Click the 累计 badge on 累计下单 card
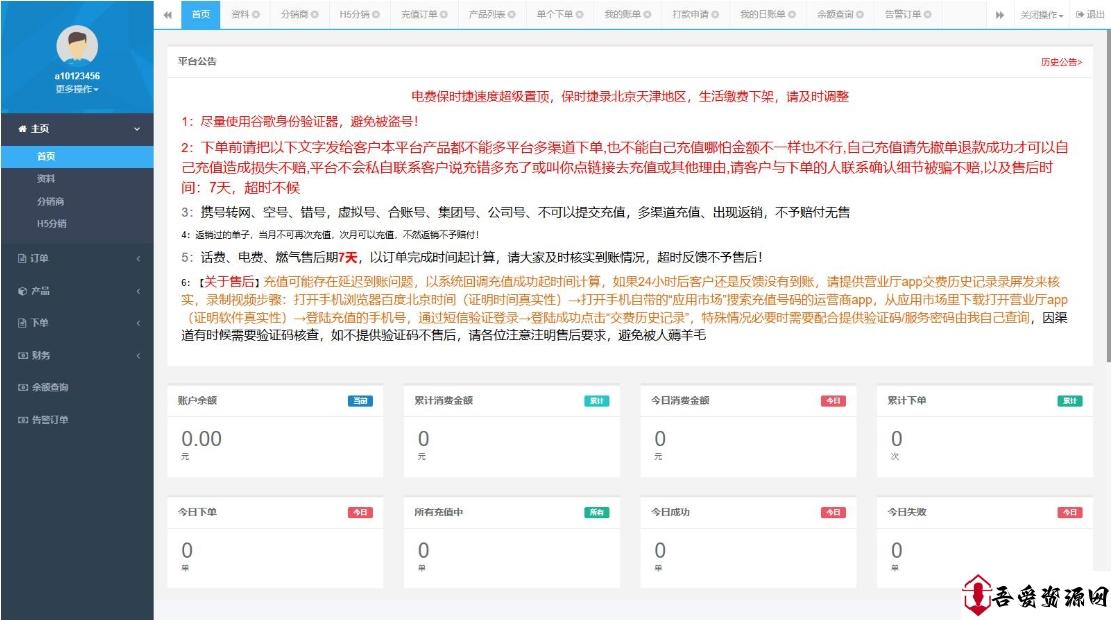1111x620 pixels. (x=1070, y=401)
